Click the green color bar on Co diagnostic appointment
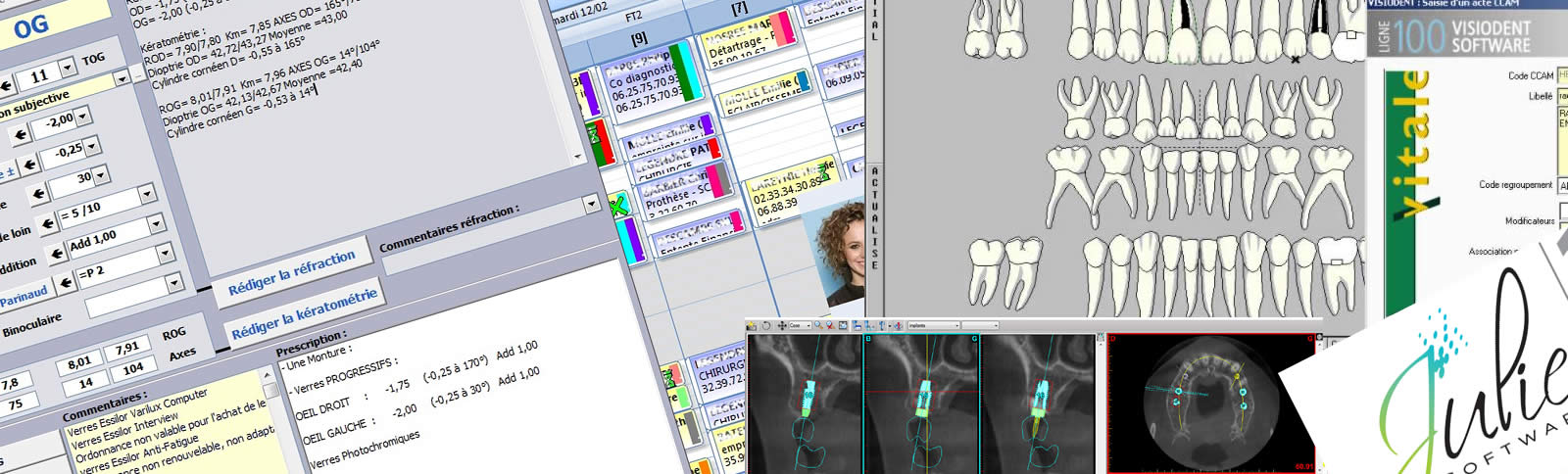1568x474 pixels. click(x=688, y=73)
